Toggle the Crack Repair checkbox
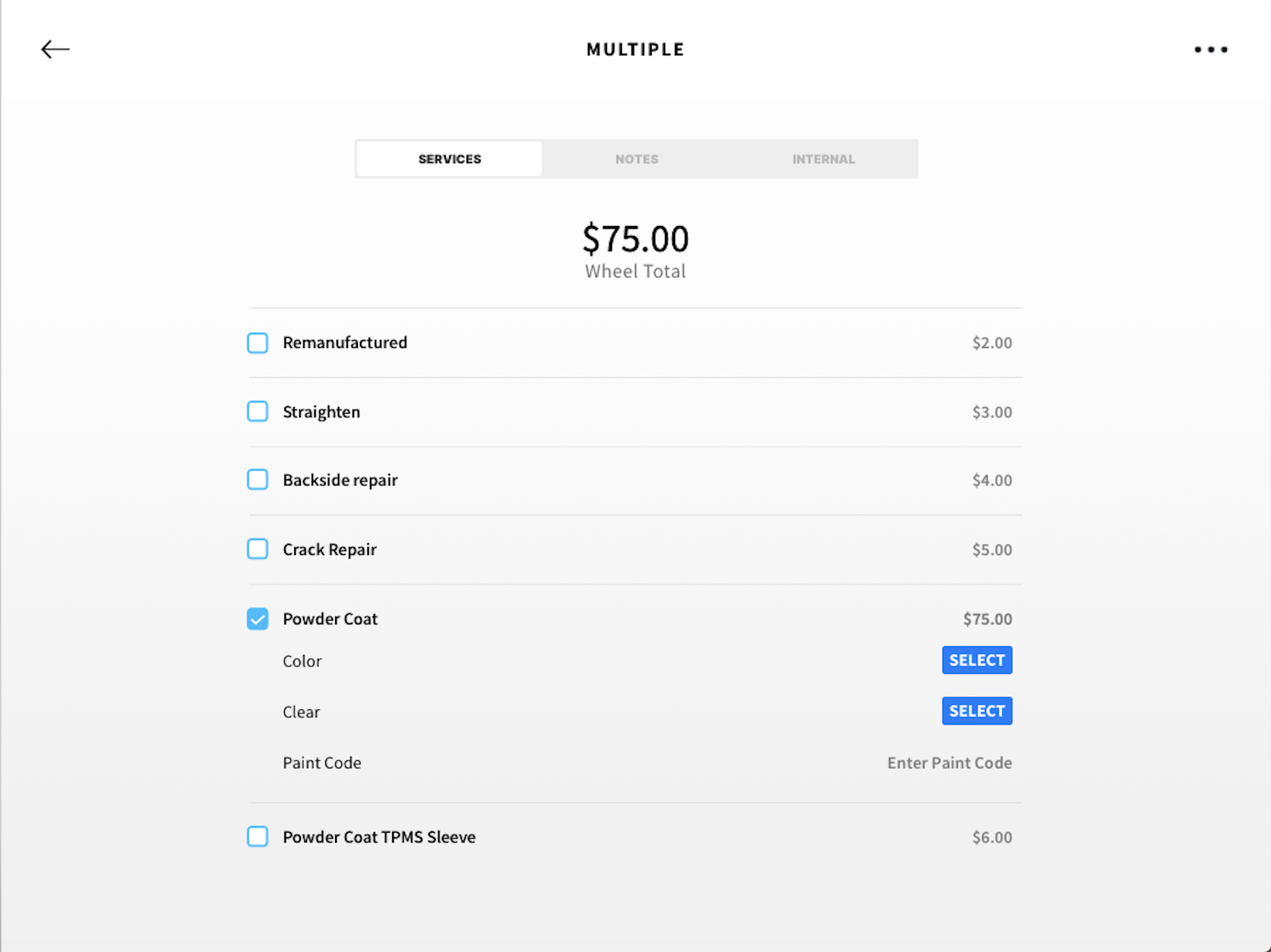The width and height of the screenshot is (1271, 952). pos(257,549)
